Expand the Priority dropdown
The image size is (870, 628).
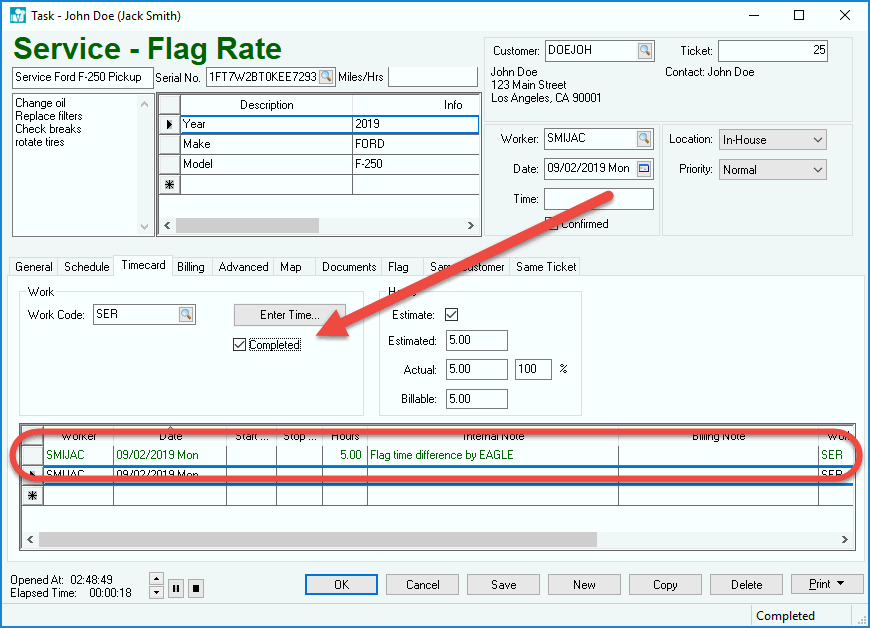click(818, 170)
